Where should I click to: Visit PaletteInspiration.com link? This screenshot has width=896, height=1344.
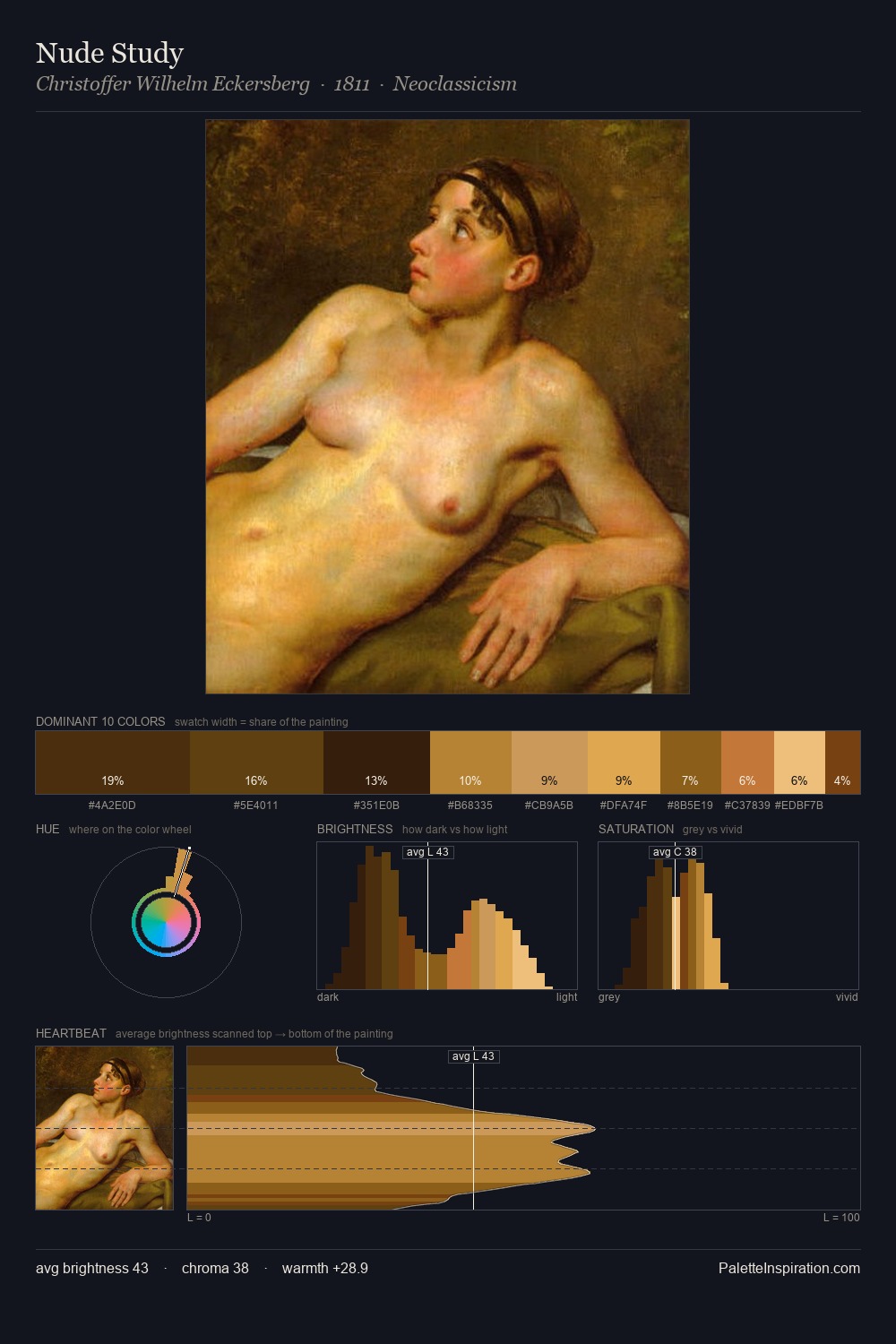tap(789, 1268)
